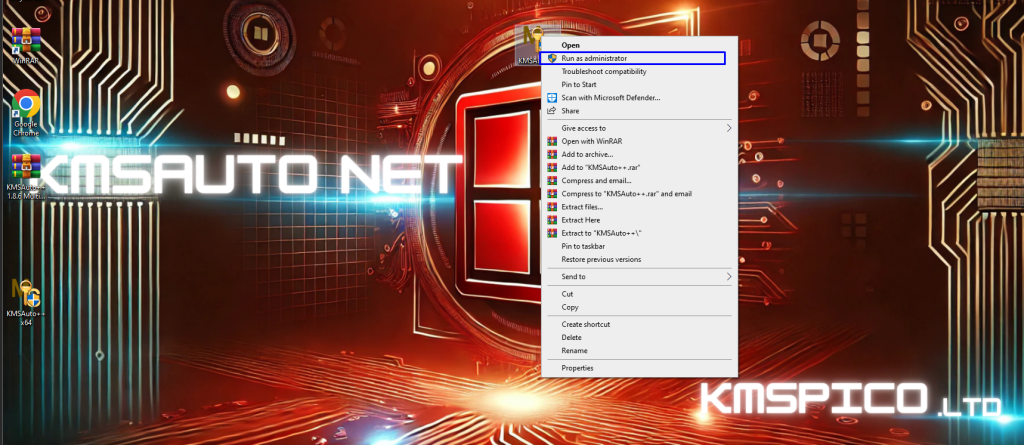The width and height of the screenshot is (1024, 445).
Task: Select Restore previous versions
Action: coord(601,259)
